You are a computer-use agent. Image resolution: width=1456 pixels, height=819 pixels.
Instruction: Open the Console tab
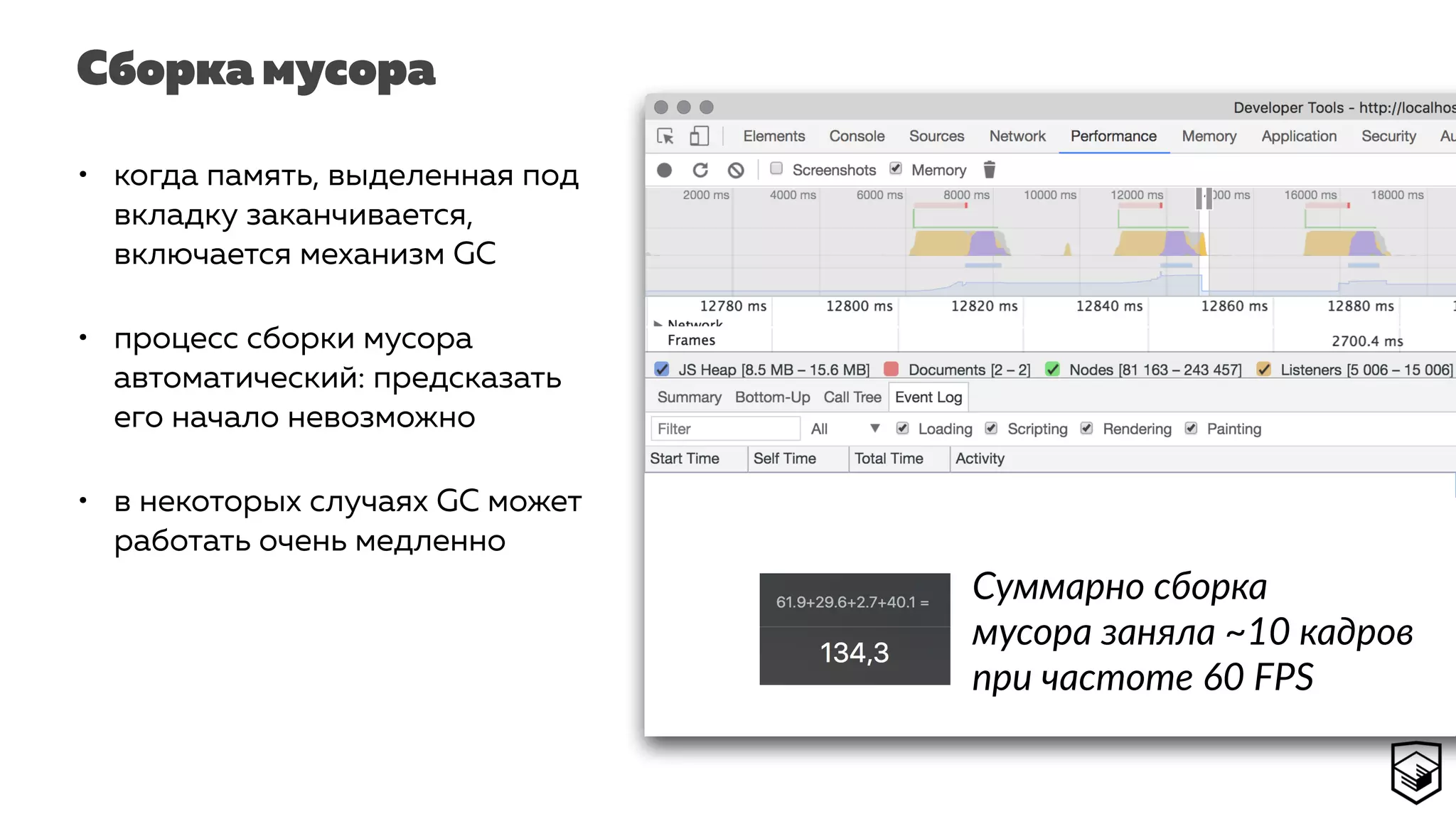click(x=857, y=136)
